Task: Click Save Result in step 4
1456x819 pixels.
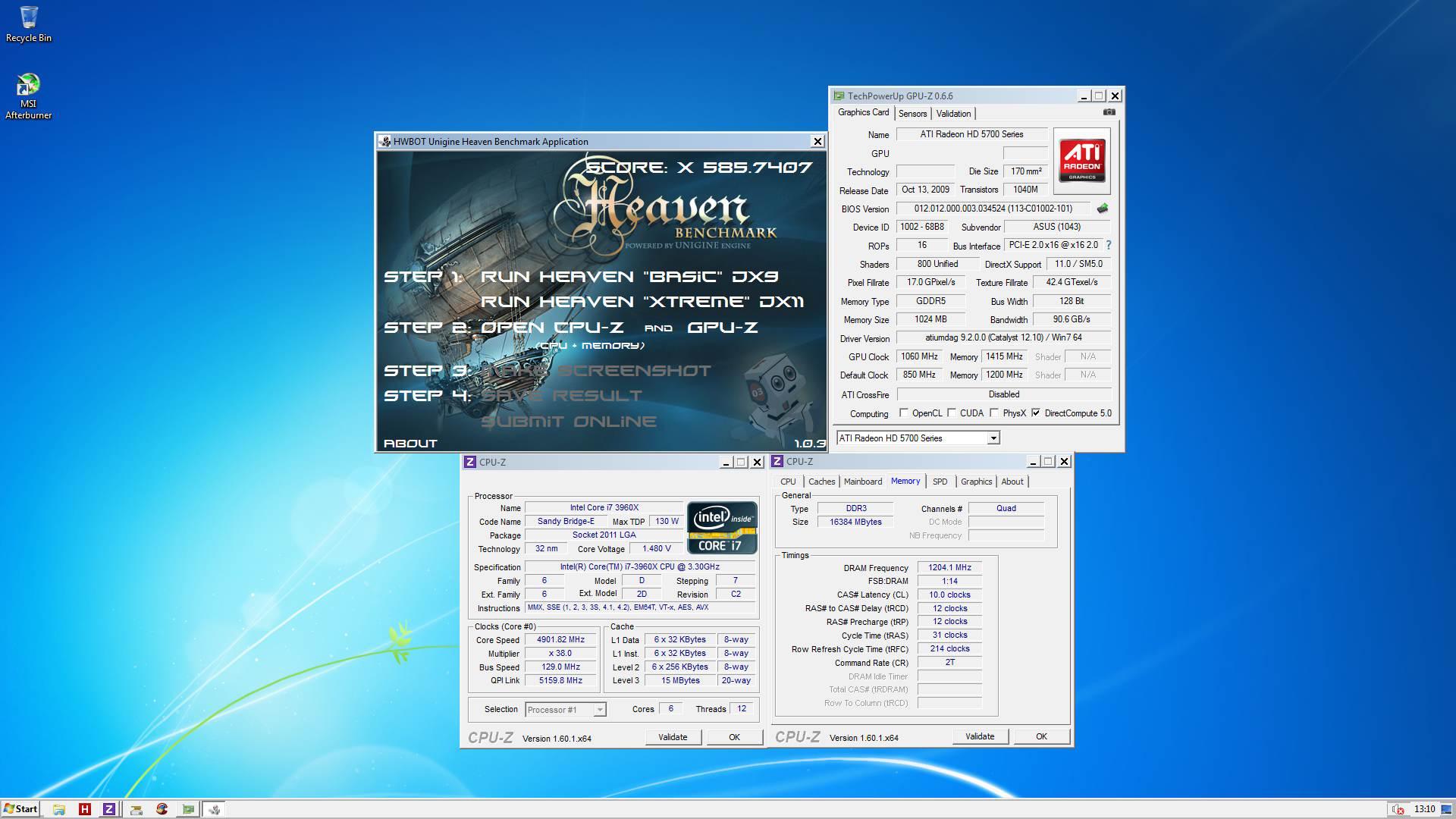Action: point(561,396)
